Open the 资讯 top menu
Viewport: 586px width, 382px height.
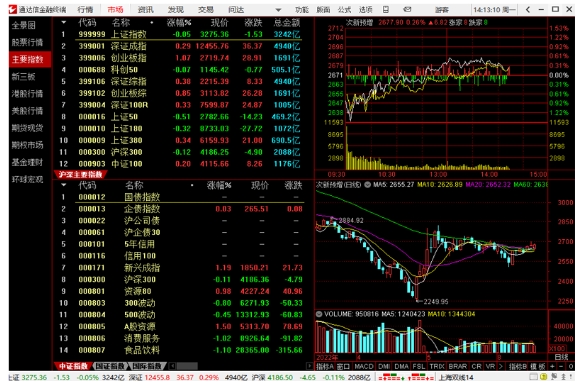[x=145, y=9]
